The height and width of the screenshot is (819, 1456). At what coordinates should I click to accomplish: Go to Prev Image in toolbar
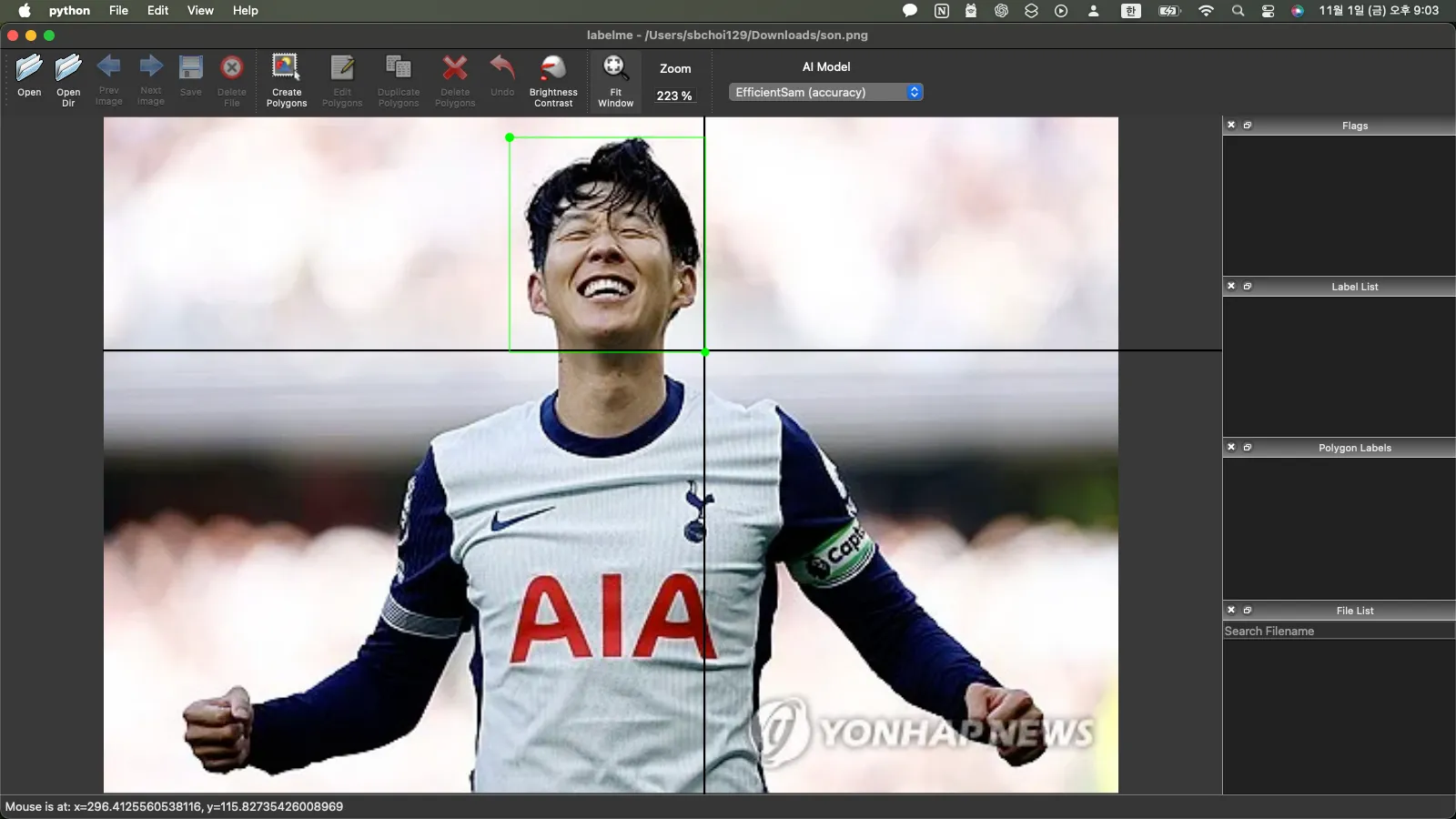(108, 66)
